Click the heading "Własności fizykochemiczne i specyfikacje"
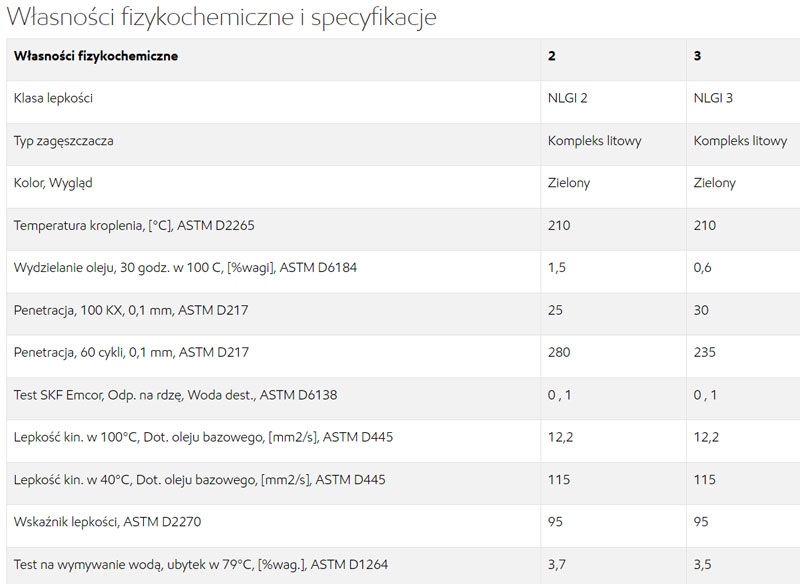Viewport: 800px width, 584px height. (x=221, y=18)
